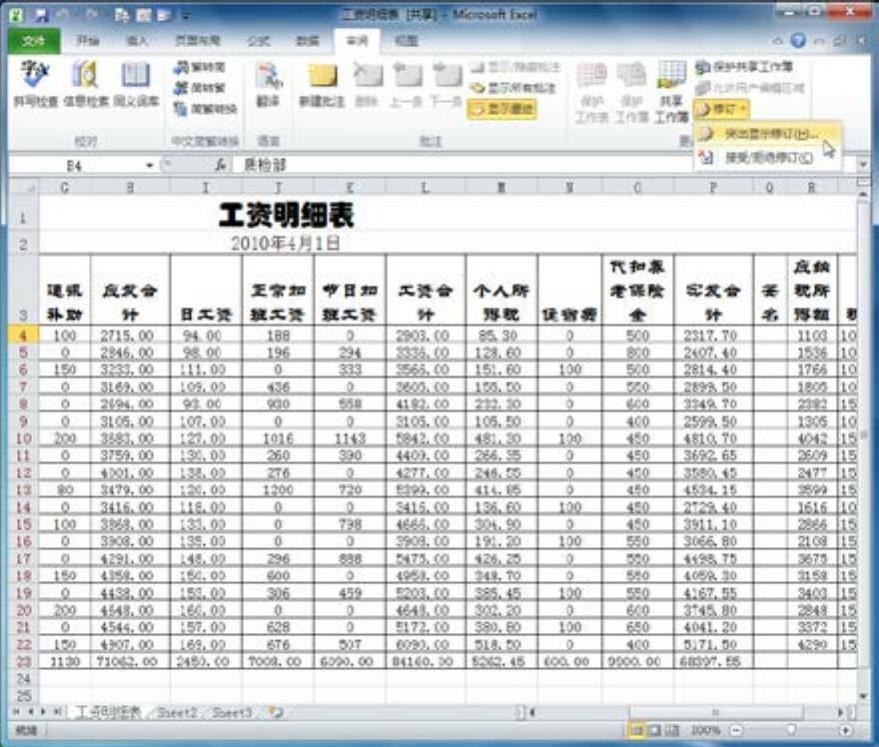Open the 同义词库 thesaurus

(x=136, y=84)
